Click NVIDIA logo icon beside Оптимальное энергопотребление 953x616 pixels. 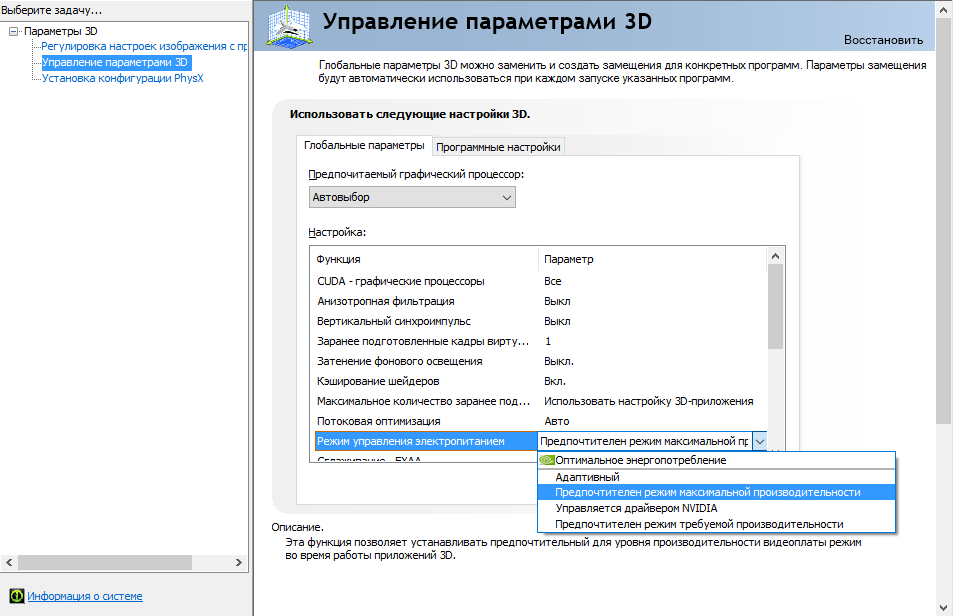(x=546, y=460)
